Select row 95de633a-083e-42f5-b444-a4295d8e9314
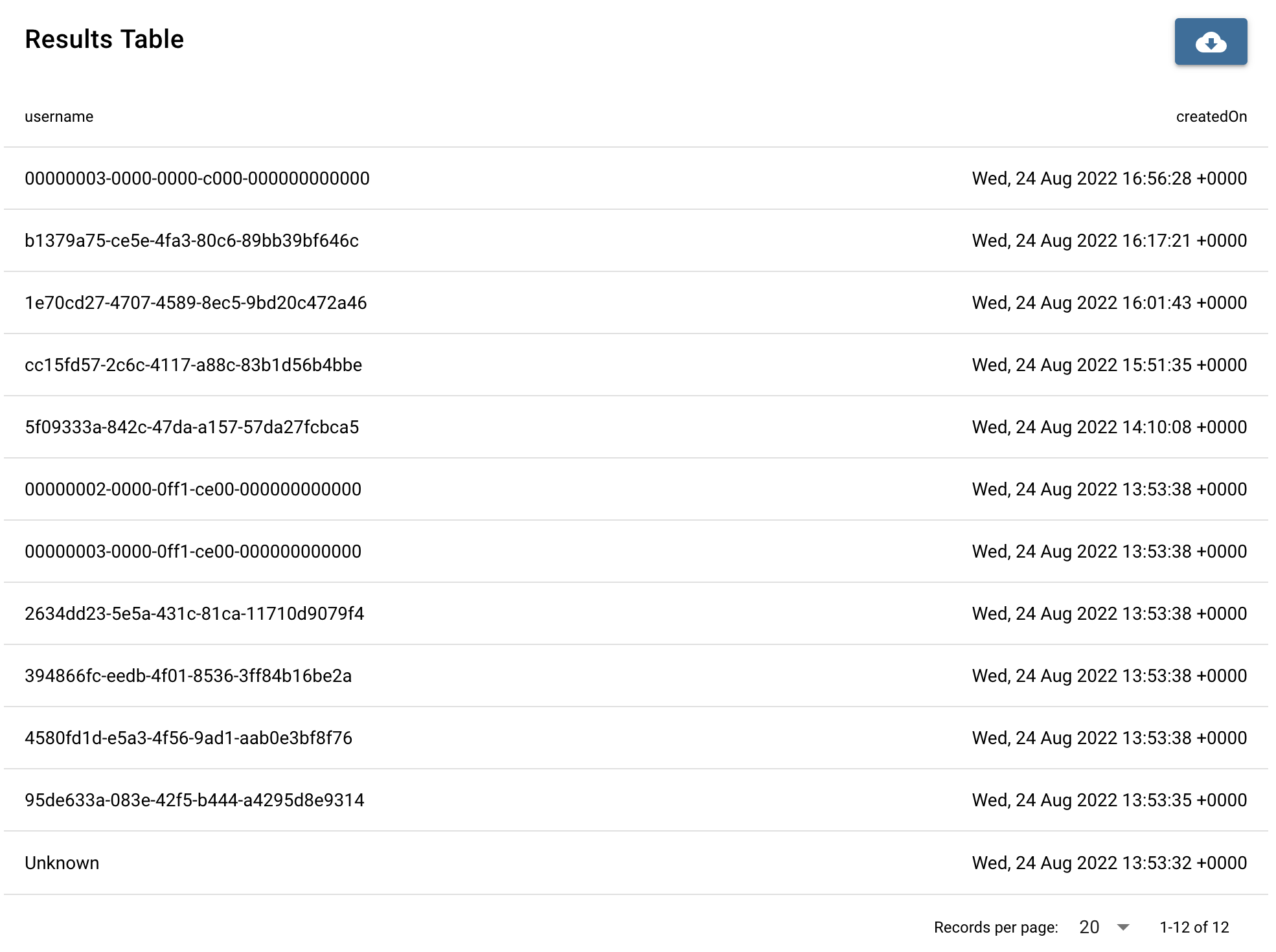Screen dimensions: 1276x952 click(x=636, y=800)
